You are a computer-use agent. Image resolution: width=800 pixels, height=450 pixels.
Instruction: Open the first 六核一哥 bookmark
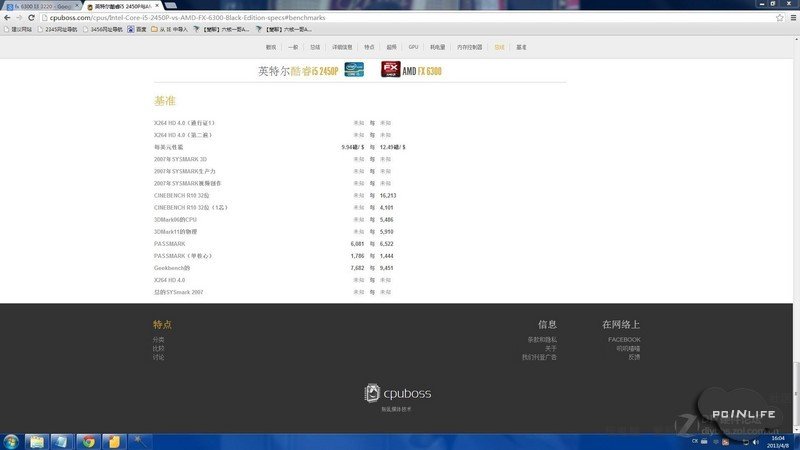point(221,30)
